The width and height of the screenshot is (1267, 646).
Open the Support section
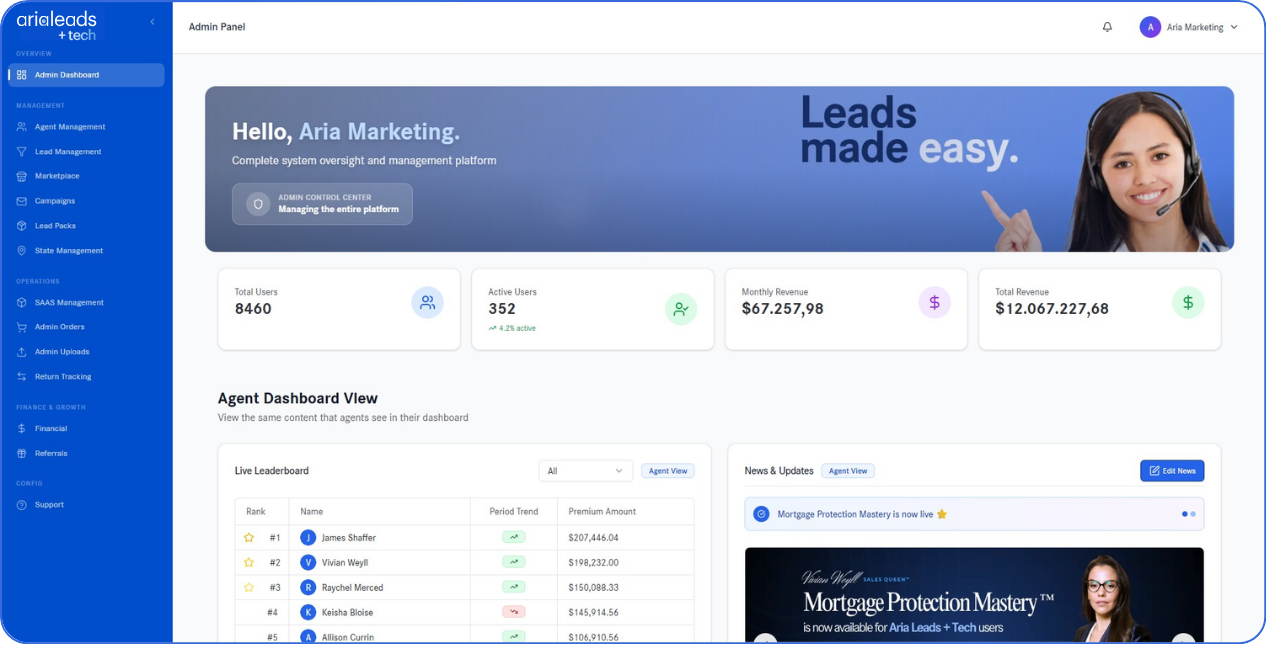(86, 505)
